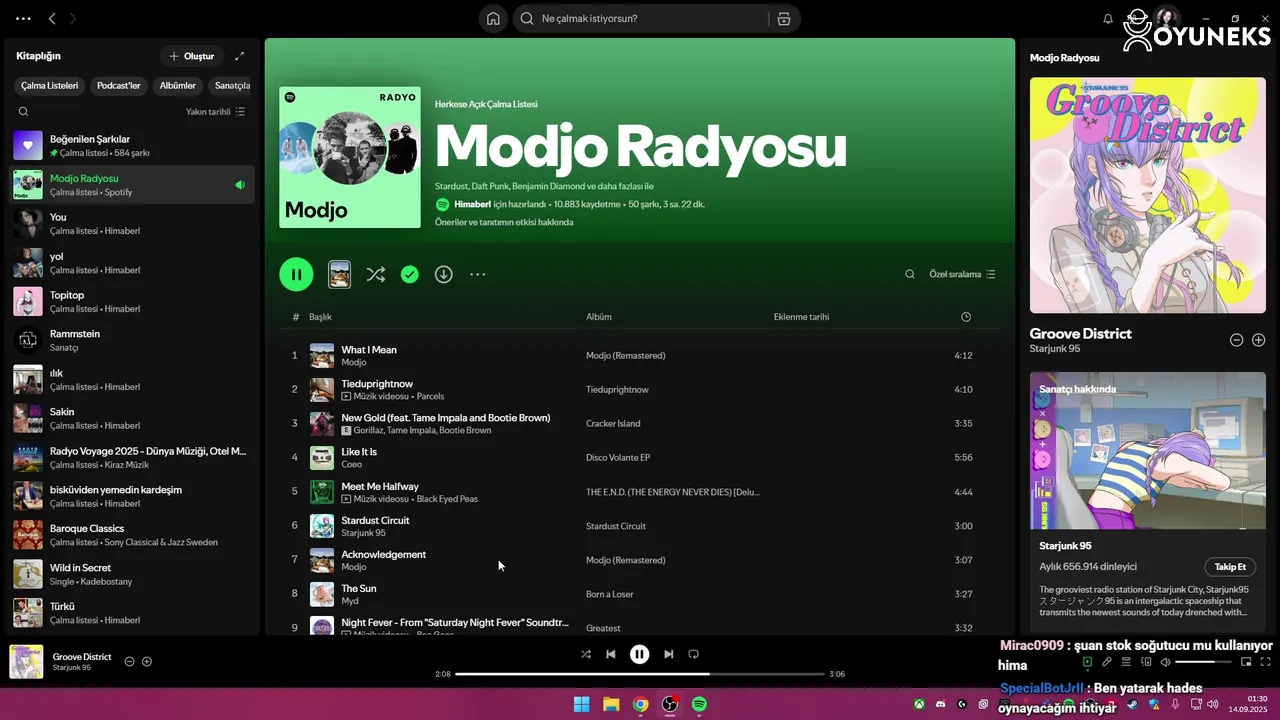Open the Baroque Classics playlist
This screenshot has height=720, width=1280.
(x=133, y=535)
